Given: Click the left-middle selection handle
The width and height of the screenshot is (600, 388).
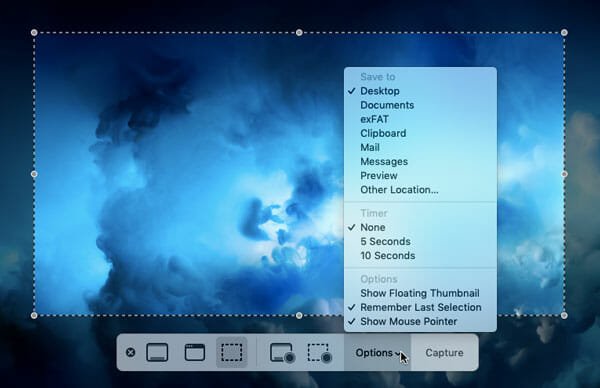Looking at the screenshot, I should pos(34,174).
